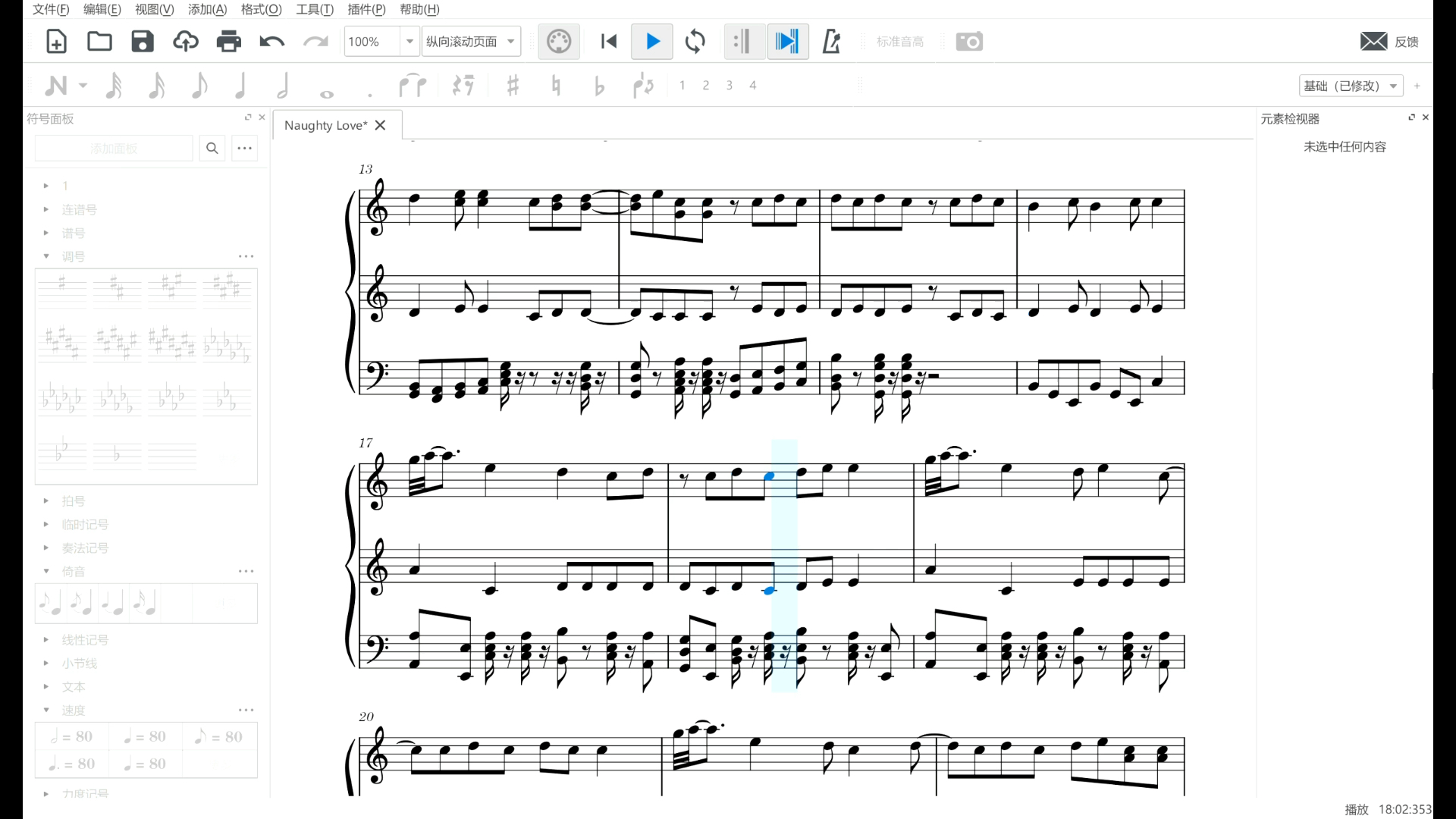Screen dimensions: 1456x819
Task: Toggle loop playback
Action: tap(695, 42)
